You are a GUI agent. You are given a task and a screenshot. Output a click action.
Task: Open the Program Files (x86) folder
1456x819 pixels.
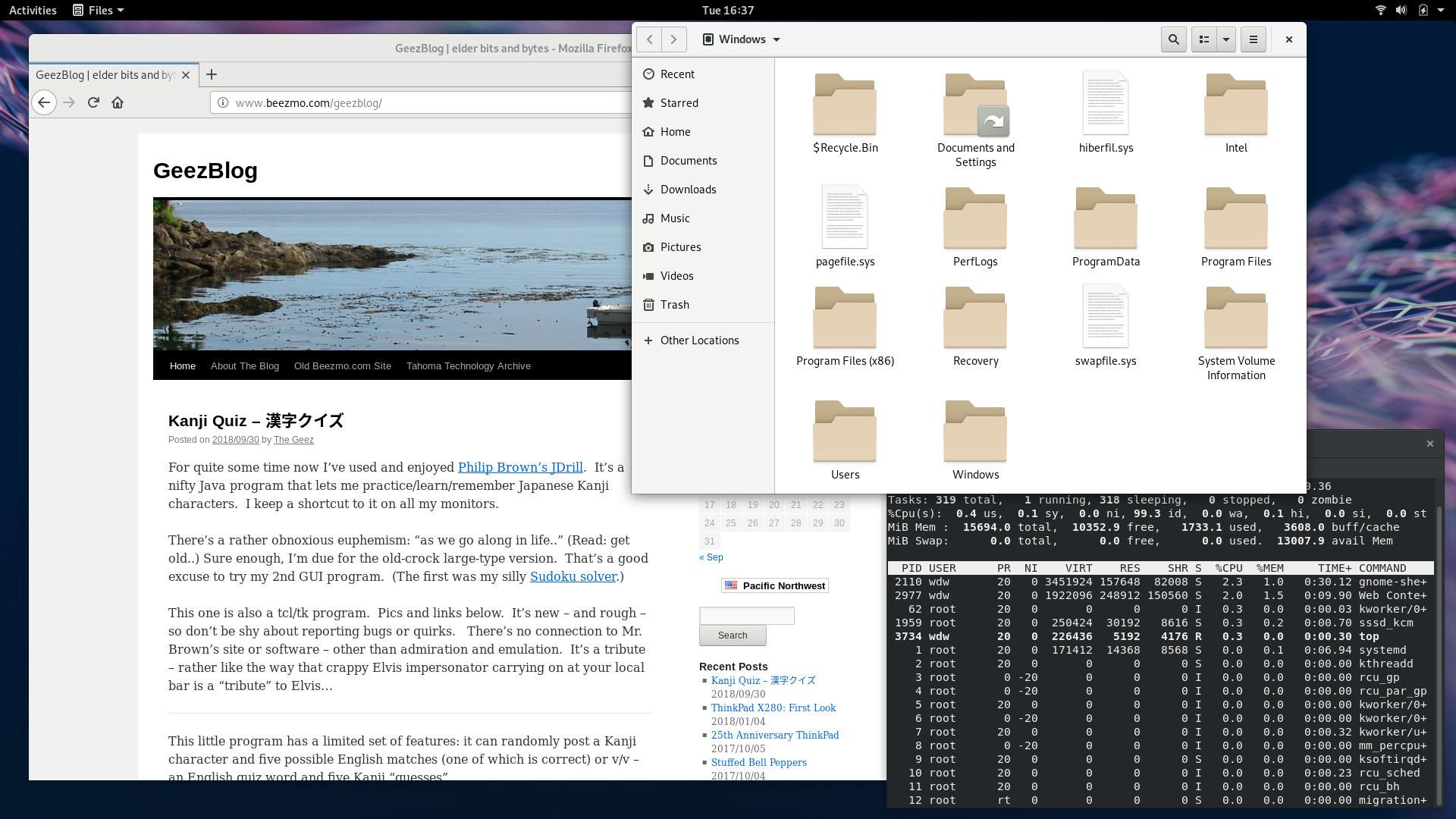(845, 326)
